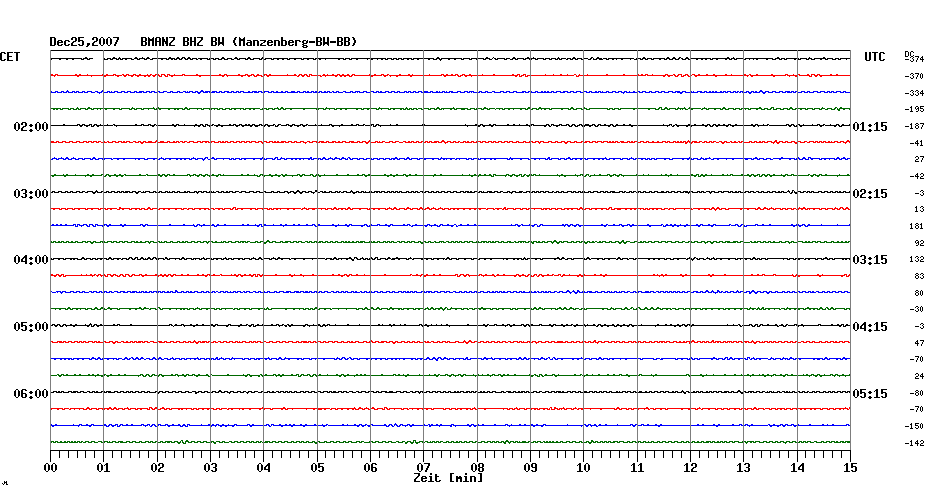
Task: Pick minute tick label 15 on axis
Action: [x=851, y=468]
